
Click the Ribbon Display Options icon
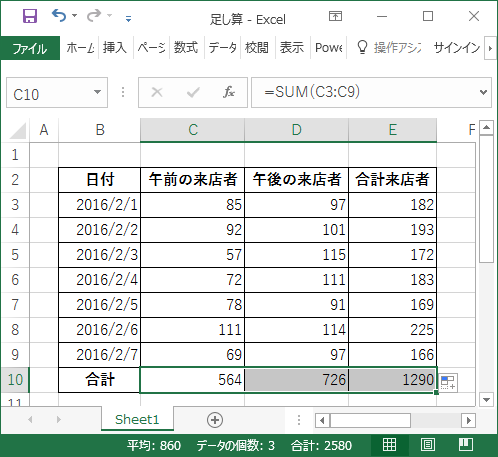coord(335,16)
